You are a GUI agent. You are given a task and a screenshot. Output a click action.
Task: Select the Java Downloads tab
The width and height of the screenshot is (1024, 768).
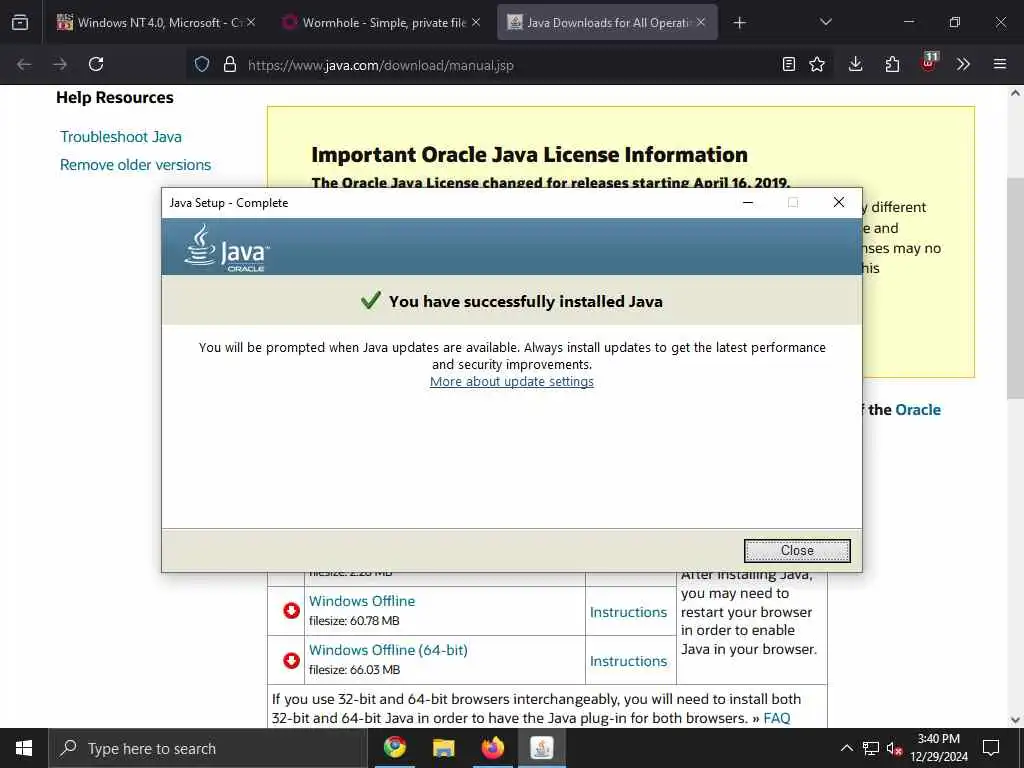[x=607, y=22]
